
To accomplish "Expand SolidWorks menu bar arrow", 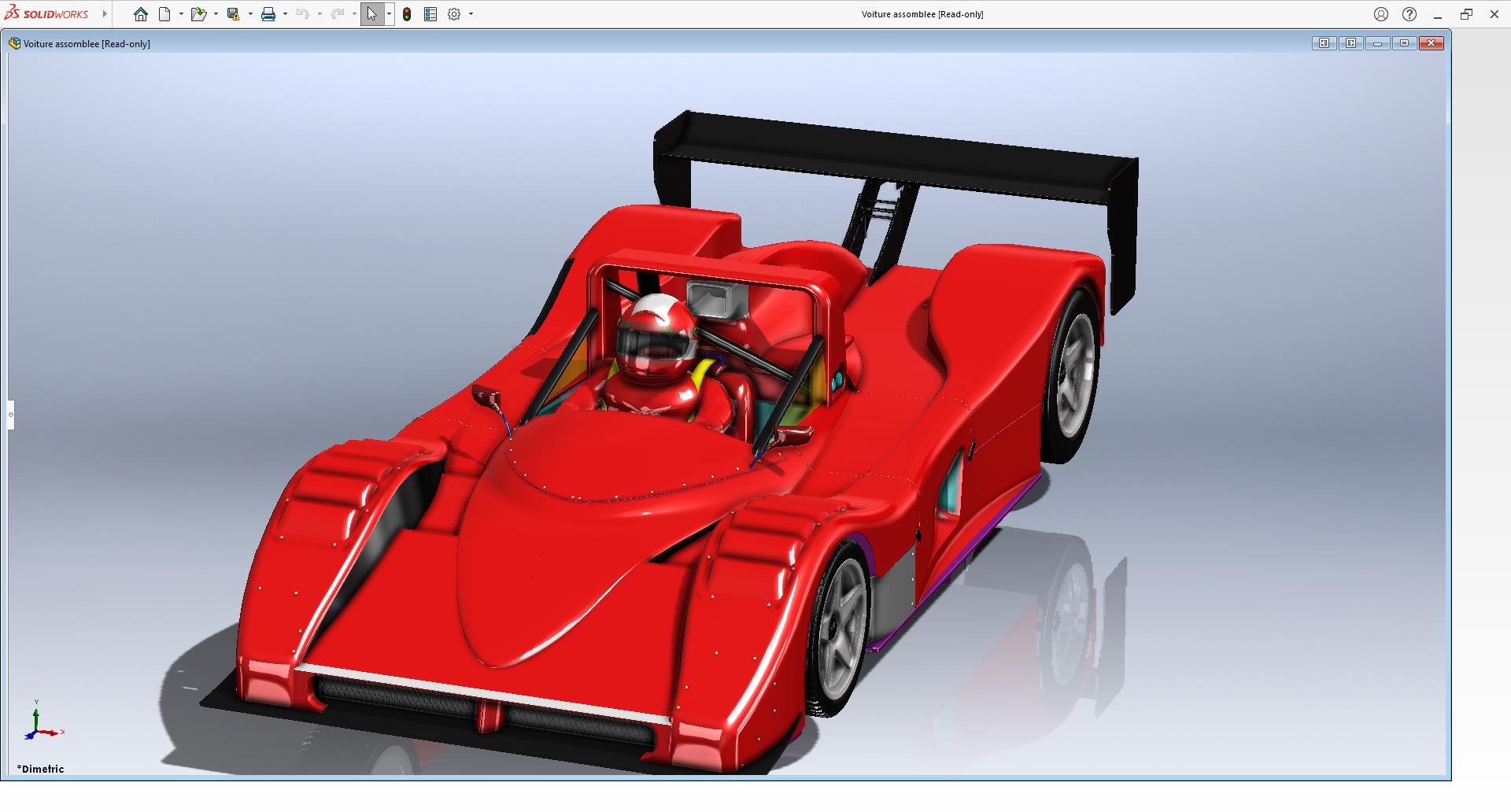I will (105, 14).
